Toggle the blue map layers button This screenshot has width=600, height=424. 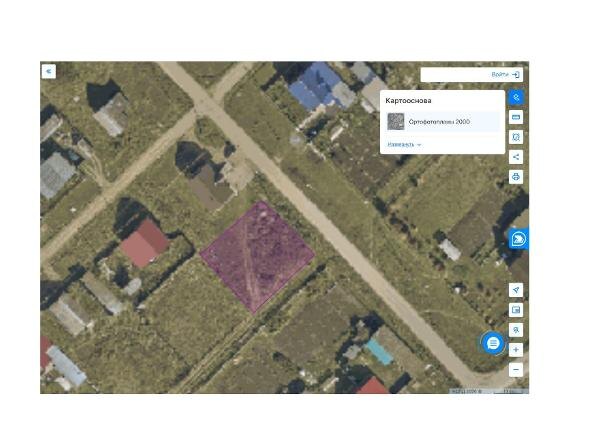[516, 97]
